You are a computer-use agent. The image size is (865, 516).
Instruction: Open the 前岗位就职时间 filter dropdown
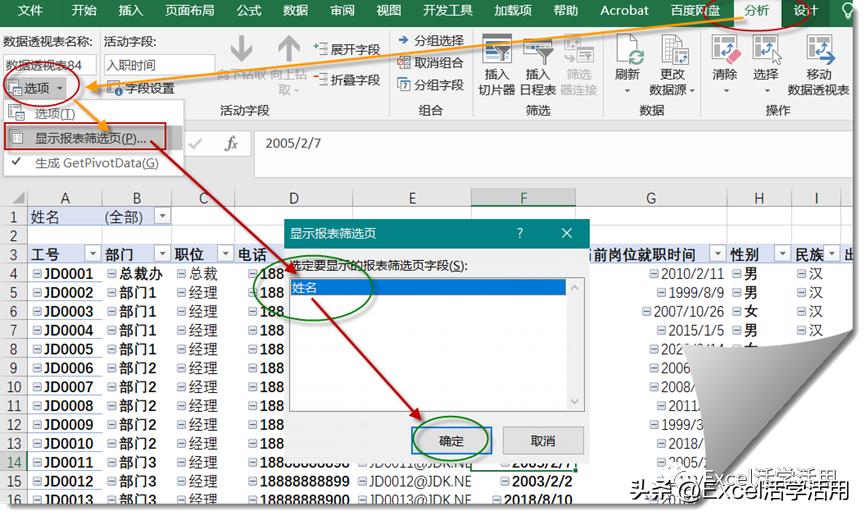(x=717, y=254)
